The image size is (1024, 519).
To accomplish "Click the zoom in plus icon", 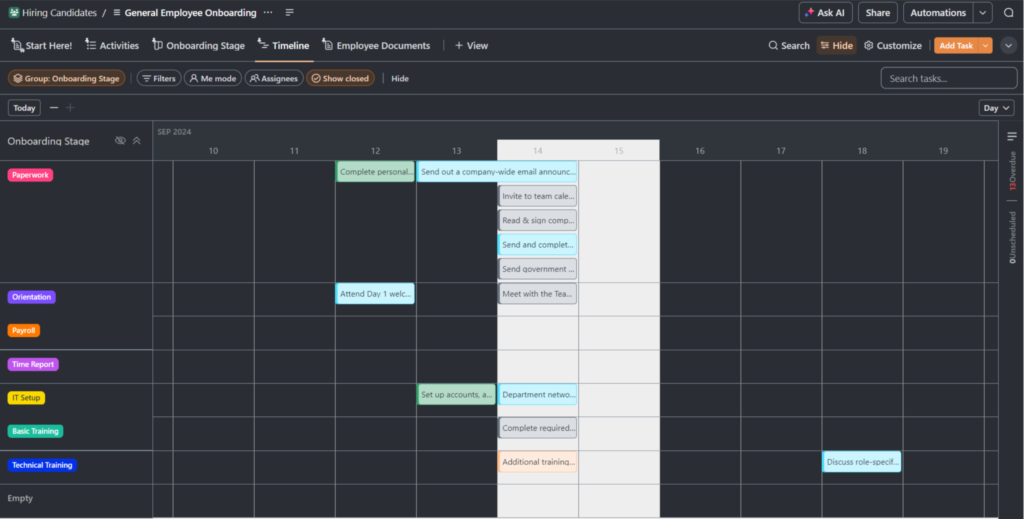I will click(x=71, y=108).
